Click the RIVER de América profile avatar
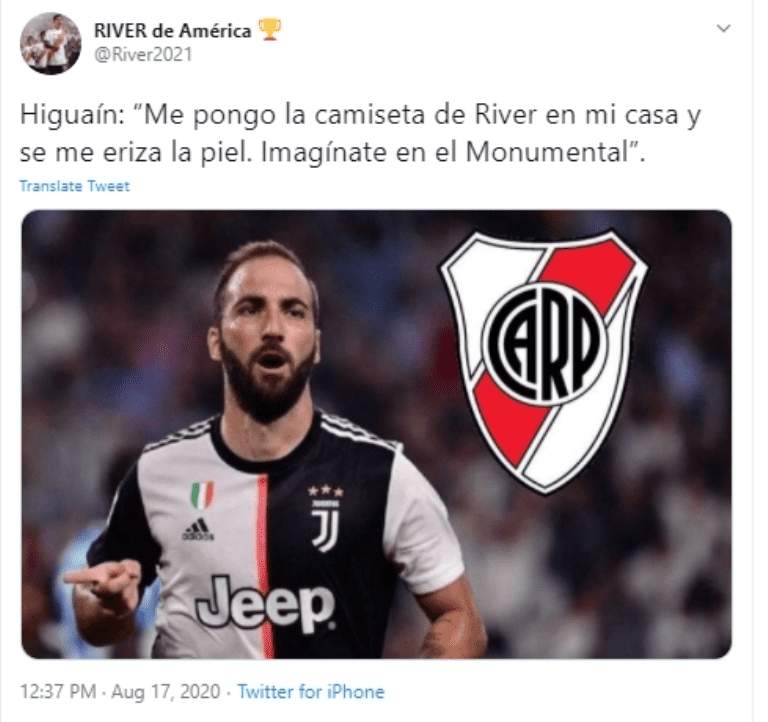 [x=50, y=44]
